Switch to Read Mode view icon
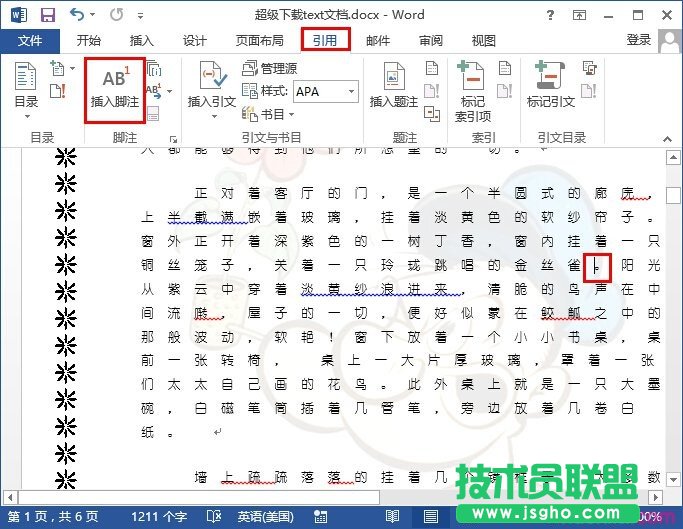683x529 pixels. coord(392,517)
